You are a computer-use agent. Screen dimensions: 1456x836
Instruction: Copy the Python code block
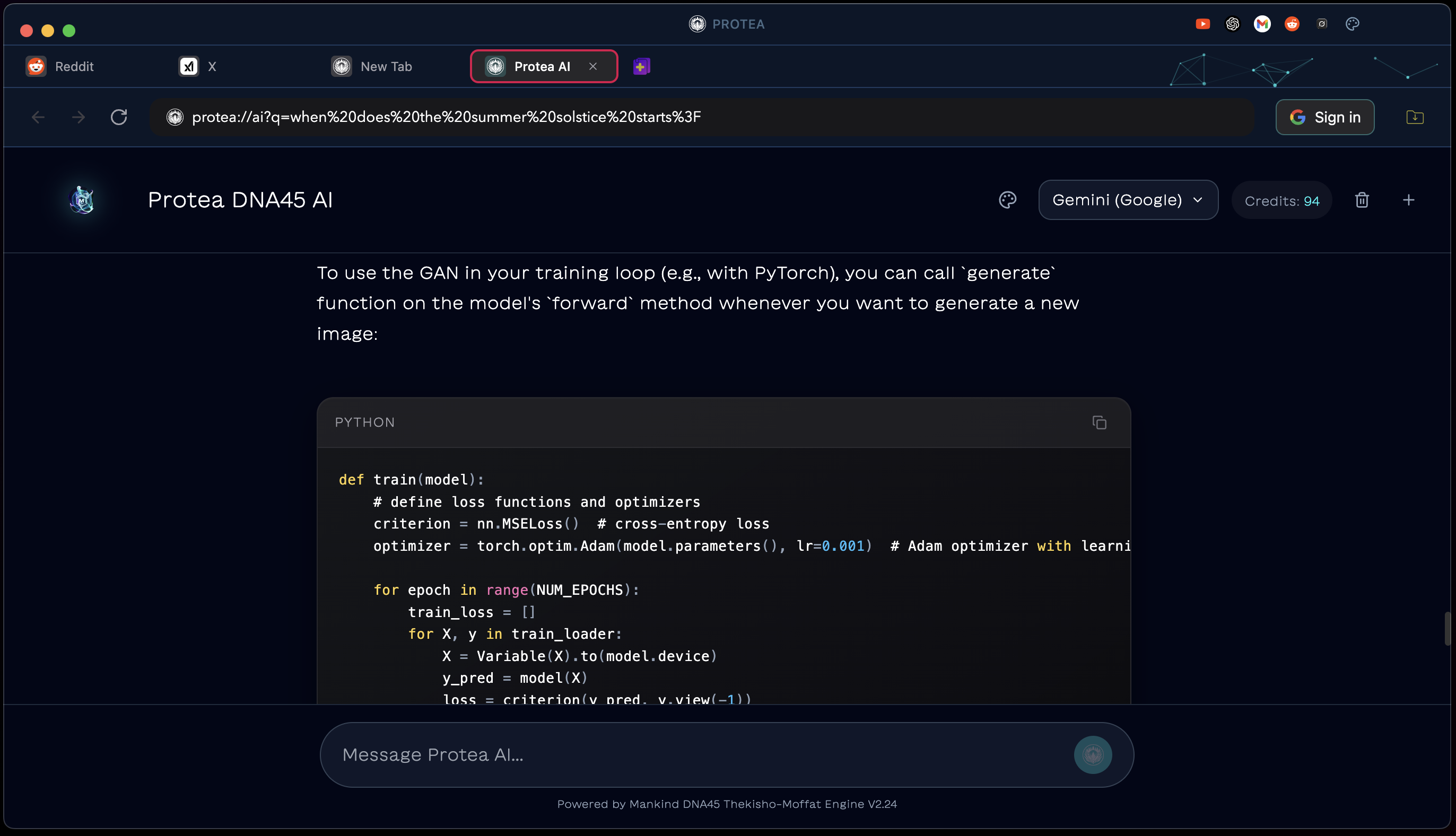[x=1098, y=423]
